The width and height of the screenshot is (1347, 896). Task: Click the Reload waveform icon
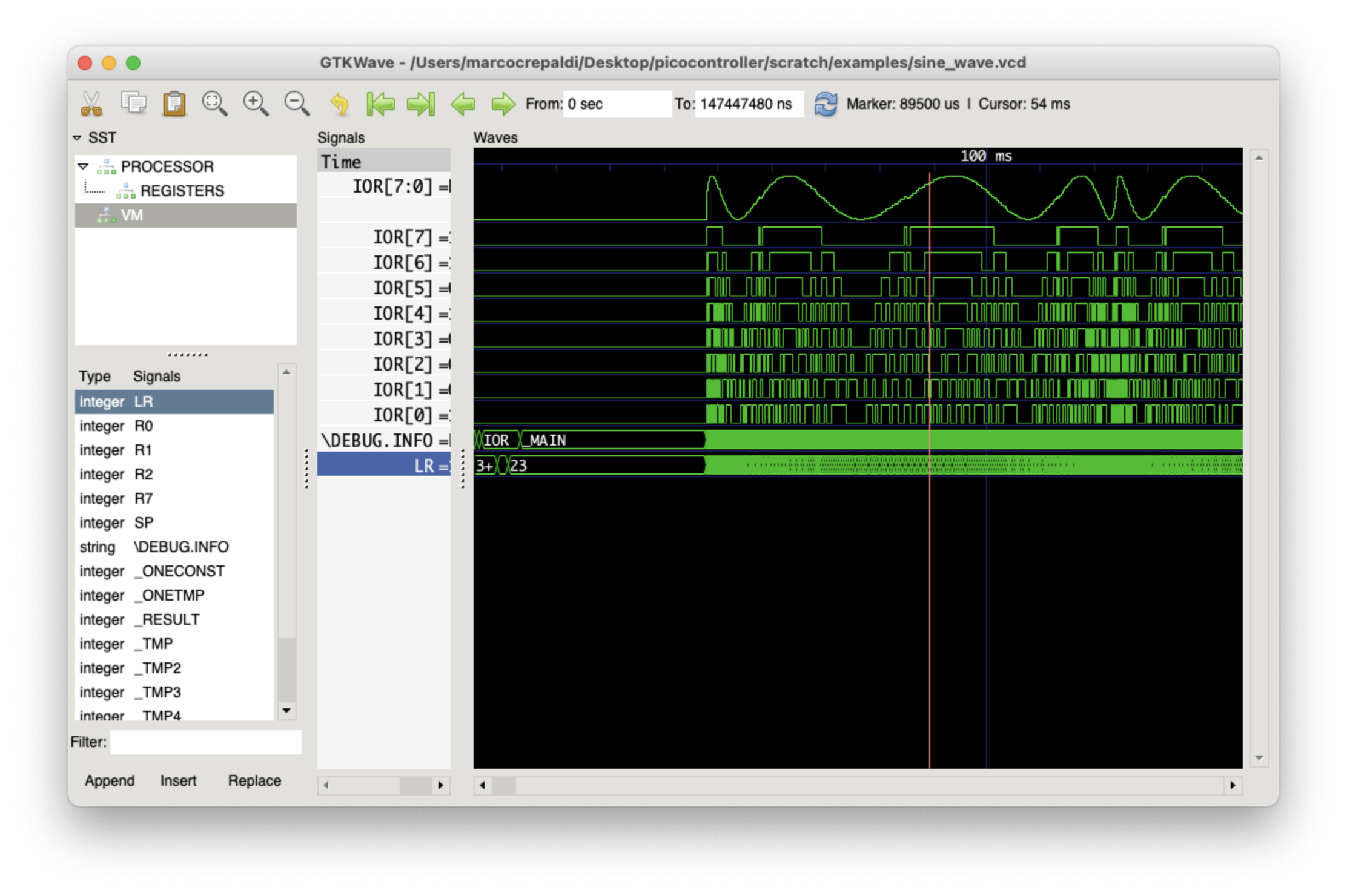[825, 104]
